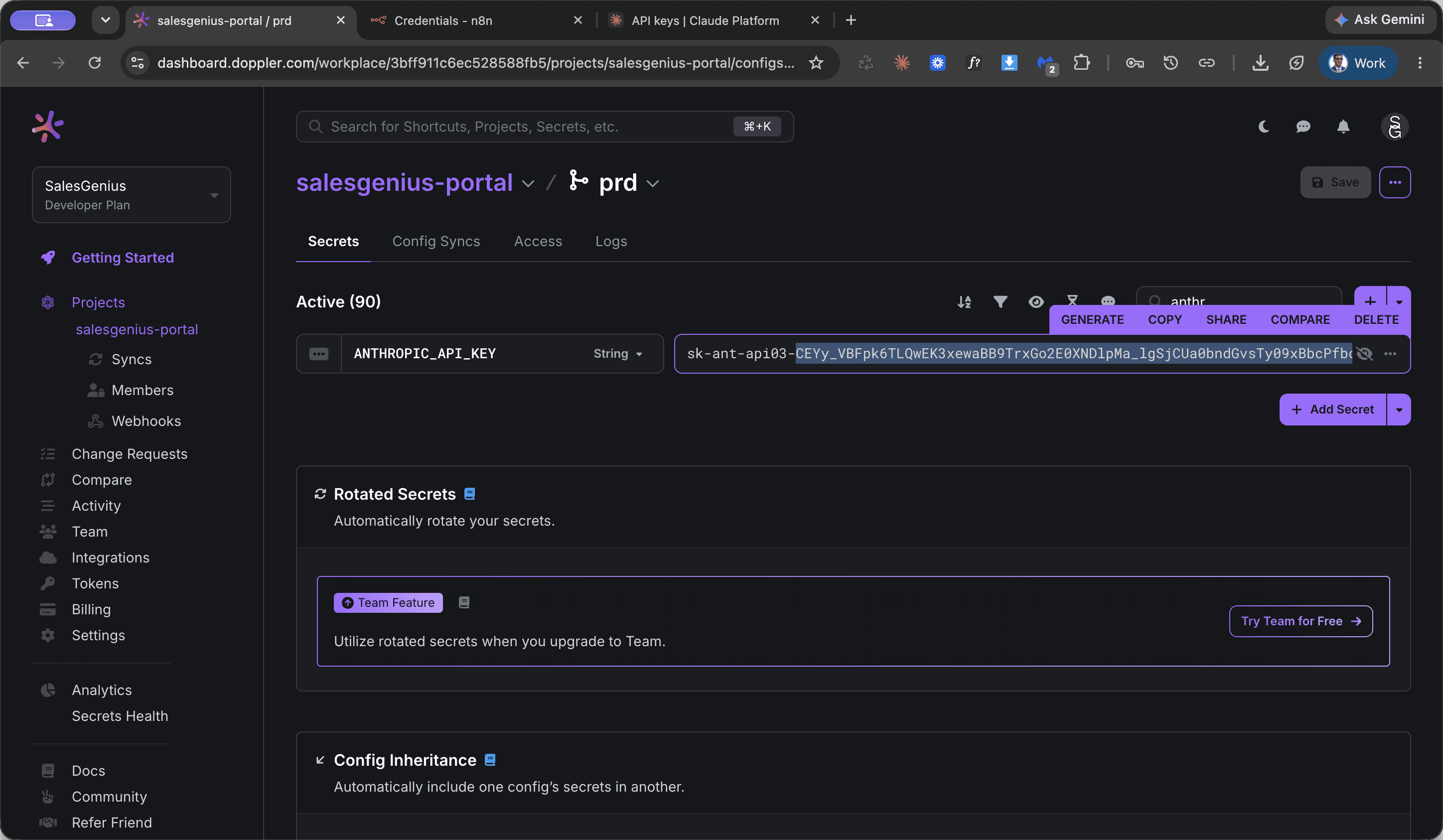This screenshot has width=1443, height=840.
Task: Open Chrome tab search dropdown
Action: [105, 20]
